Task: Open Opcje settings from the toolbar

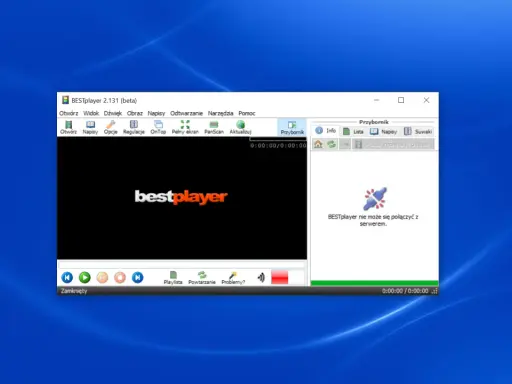Action: (111, 127)
